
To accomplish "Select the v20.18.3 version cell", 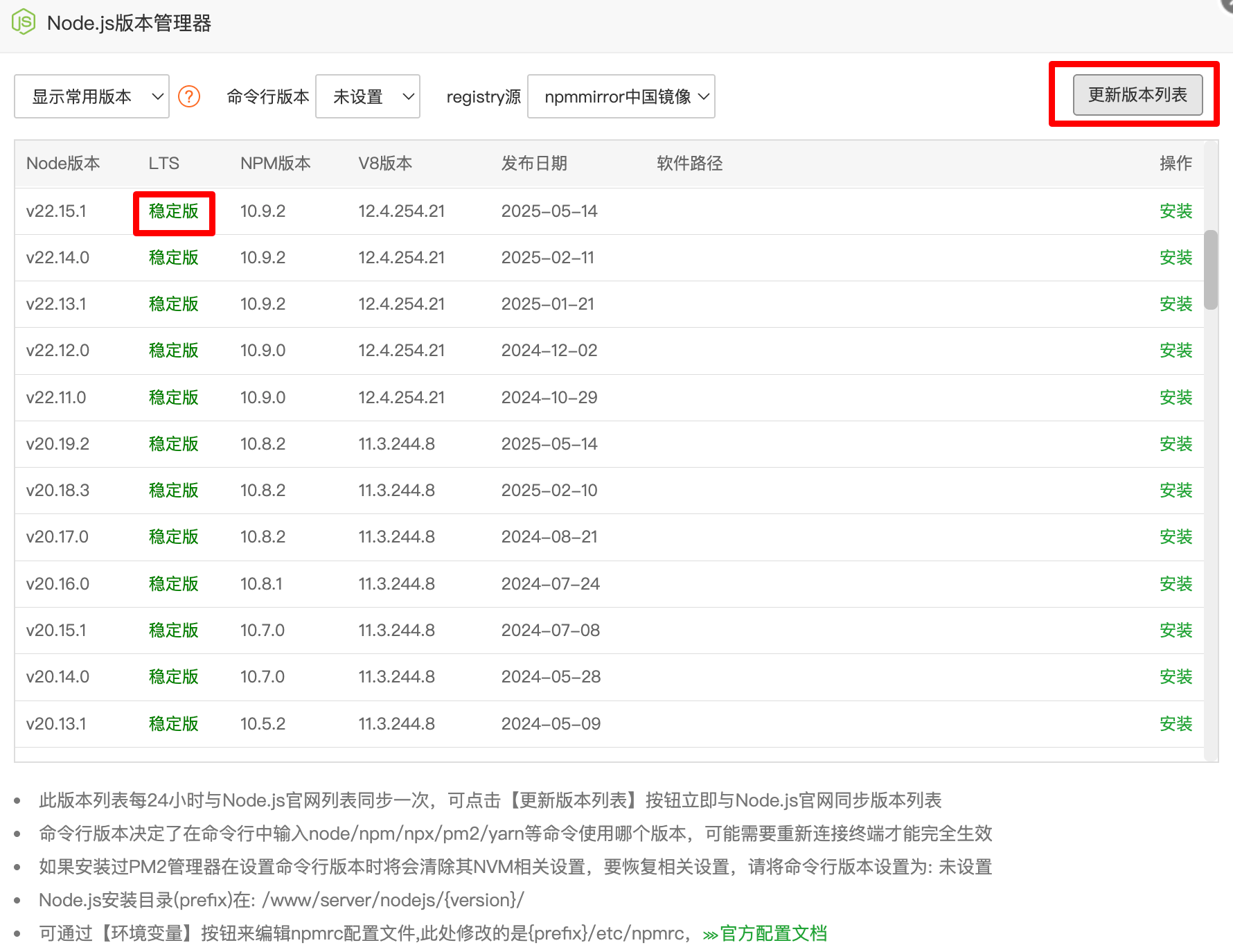I will [x=58, y=491].
